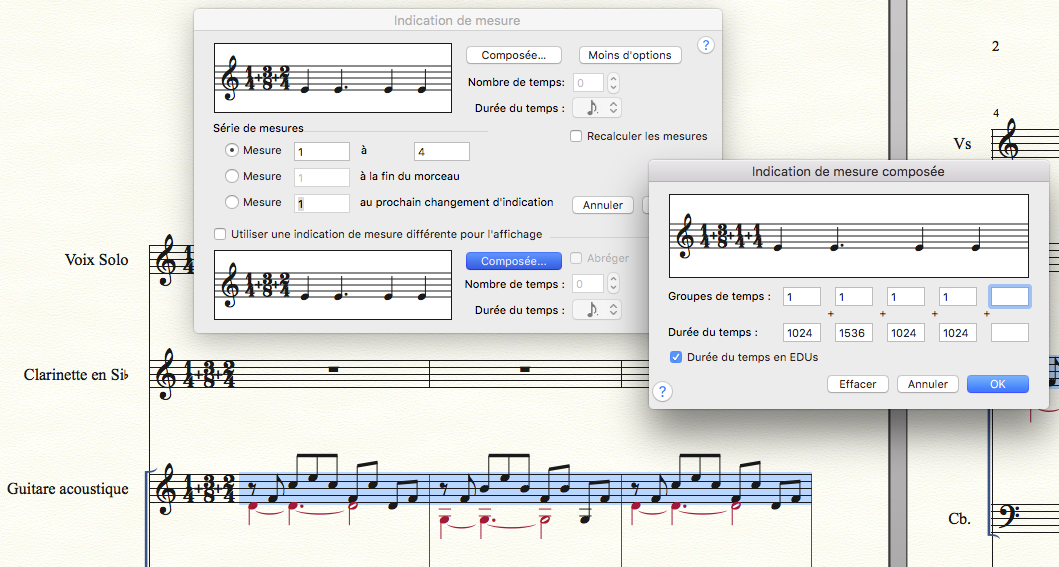
Task: Click the treble clef on the Vs staff
Action: click(x=1008, y=141)
